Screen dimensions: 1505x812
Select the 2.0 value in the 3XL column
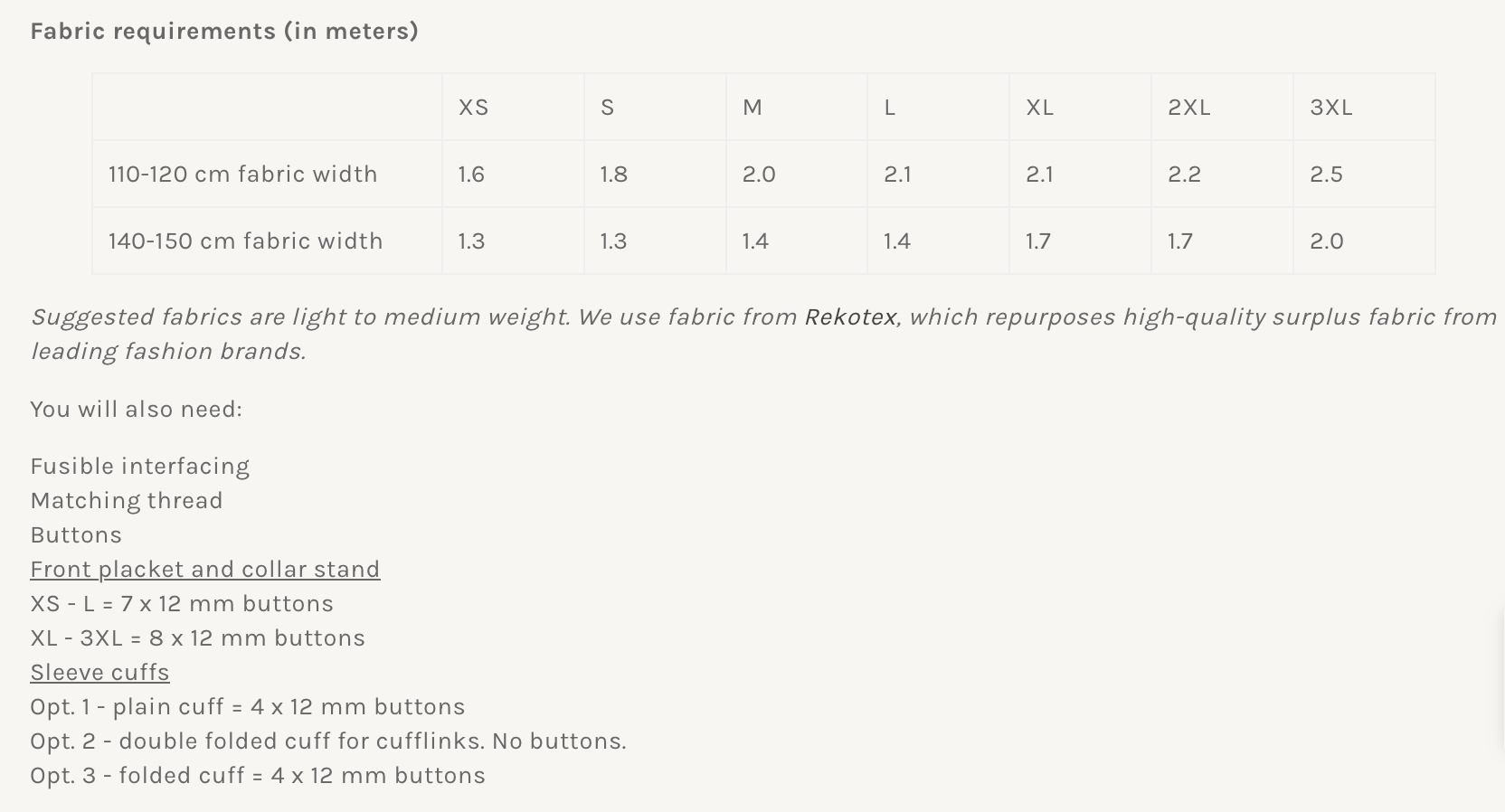tap(1326, 241)
